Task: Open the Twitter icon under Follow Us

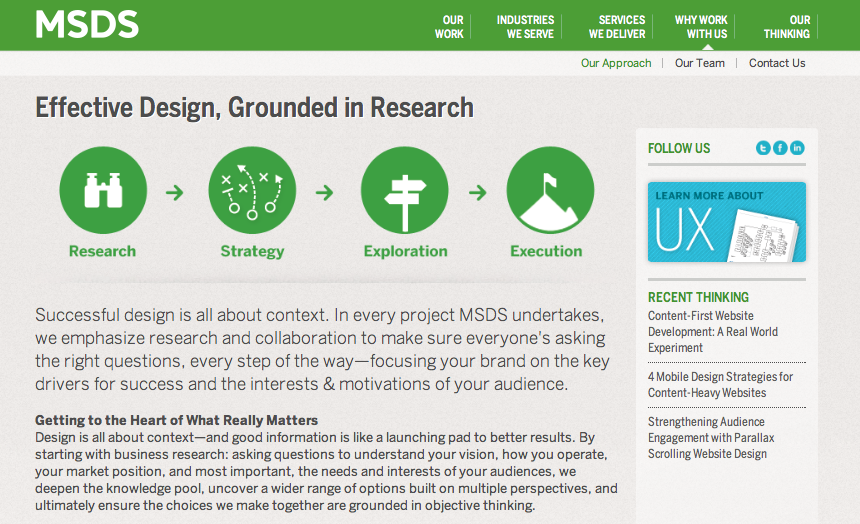Action: [x=763, y=148]
